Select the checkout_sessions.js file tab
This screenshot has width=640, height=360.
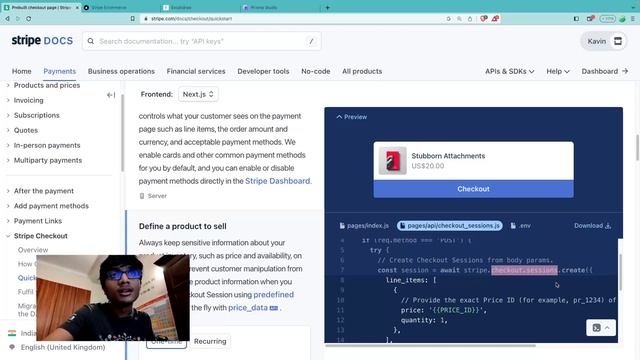point(449,226)
